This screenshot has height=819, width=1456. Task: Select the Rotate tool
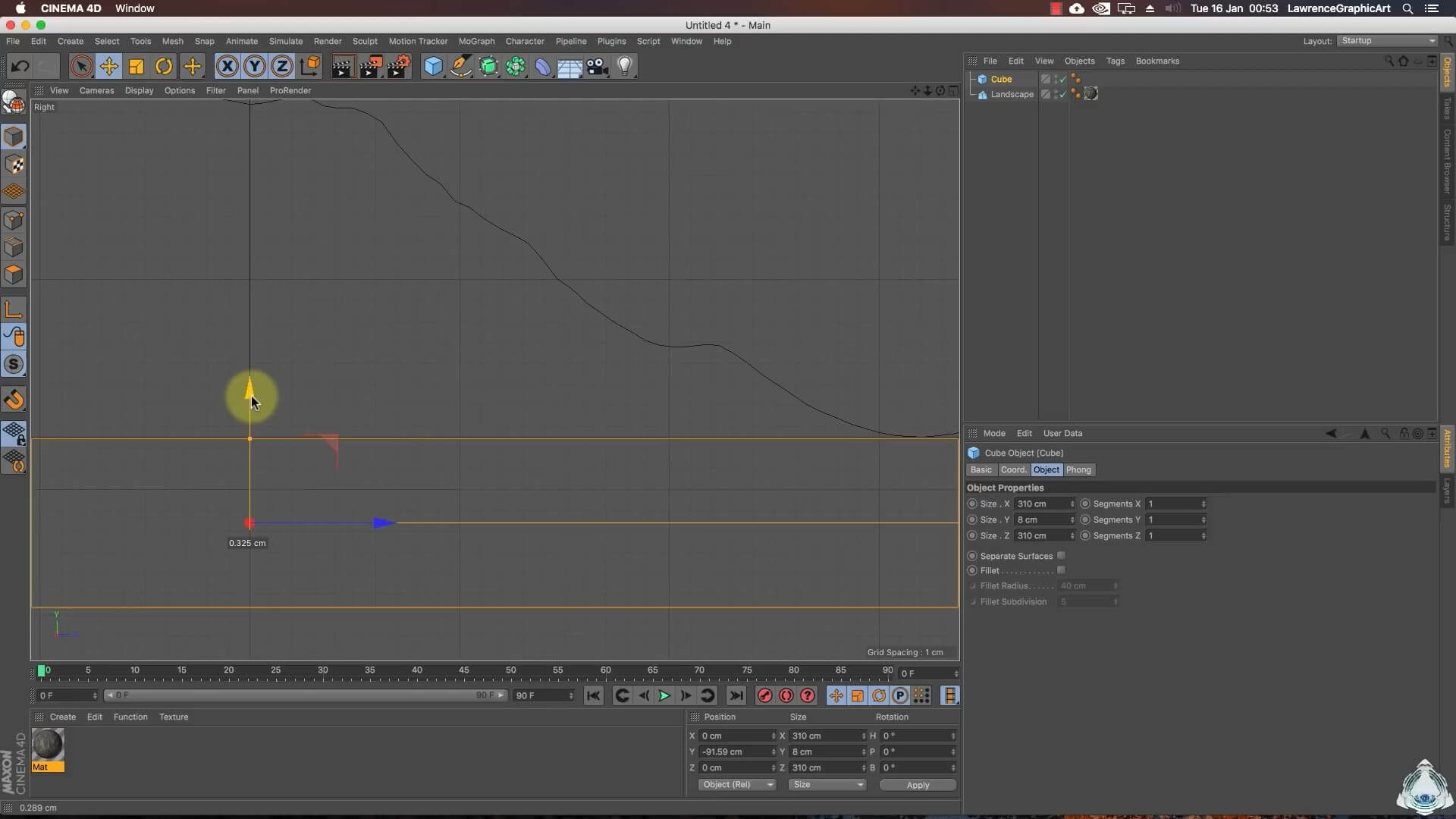[164, 67]
